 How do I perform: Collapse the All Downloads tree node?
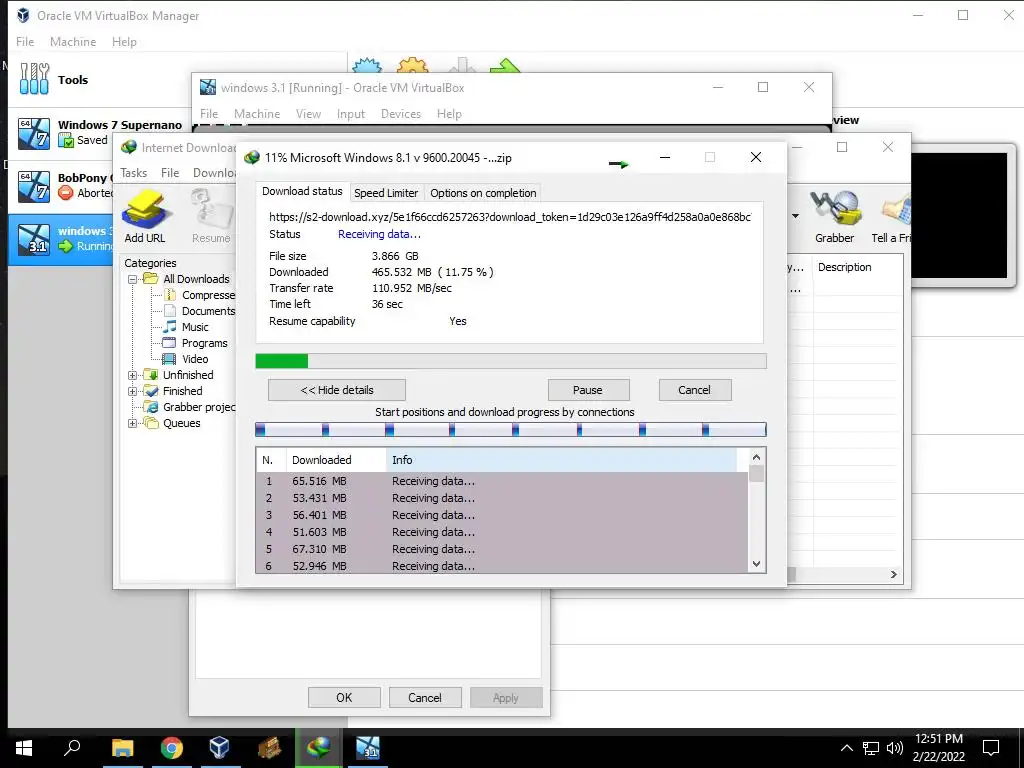[x=133, y=280]
